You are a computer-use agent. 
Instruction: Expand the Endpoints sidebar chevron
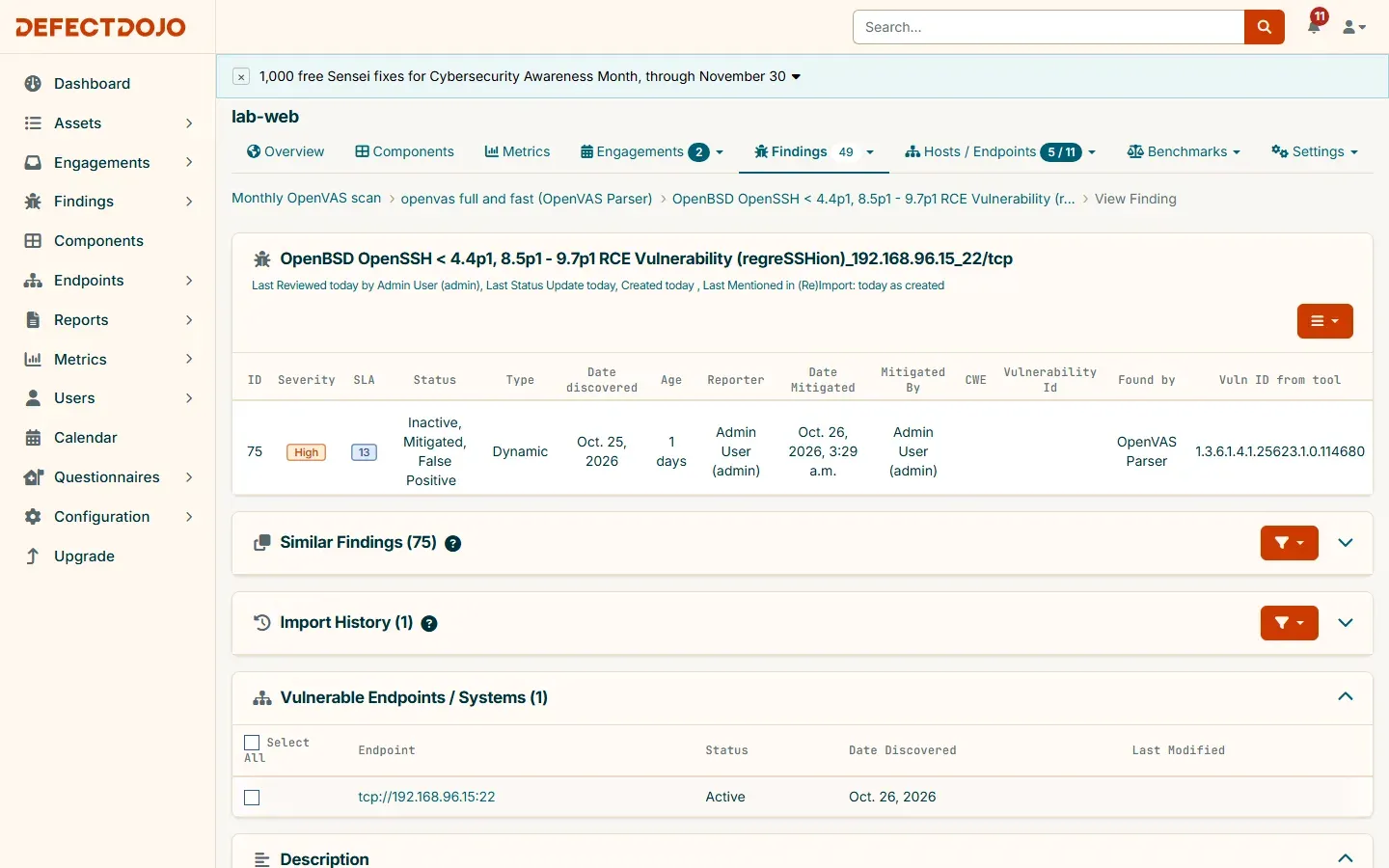pos(189,280)
